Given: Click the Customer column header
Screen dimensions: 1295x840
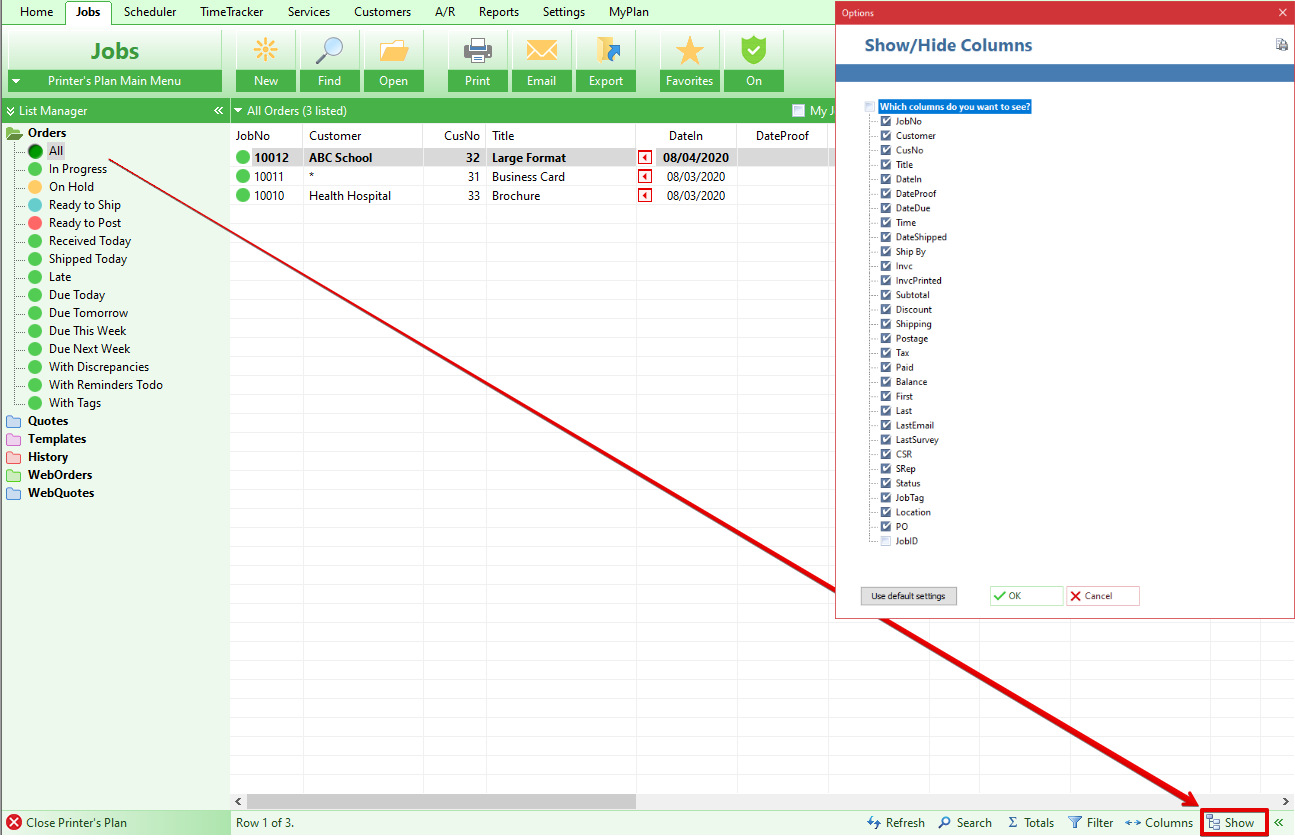Looking at the screenshot, I should 362,136.
